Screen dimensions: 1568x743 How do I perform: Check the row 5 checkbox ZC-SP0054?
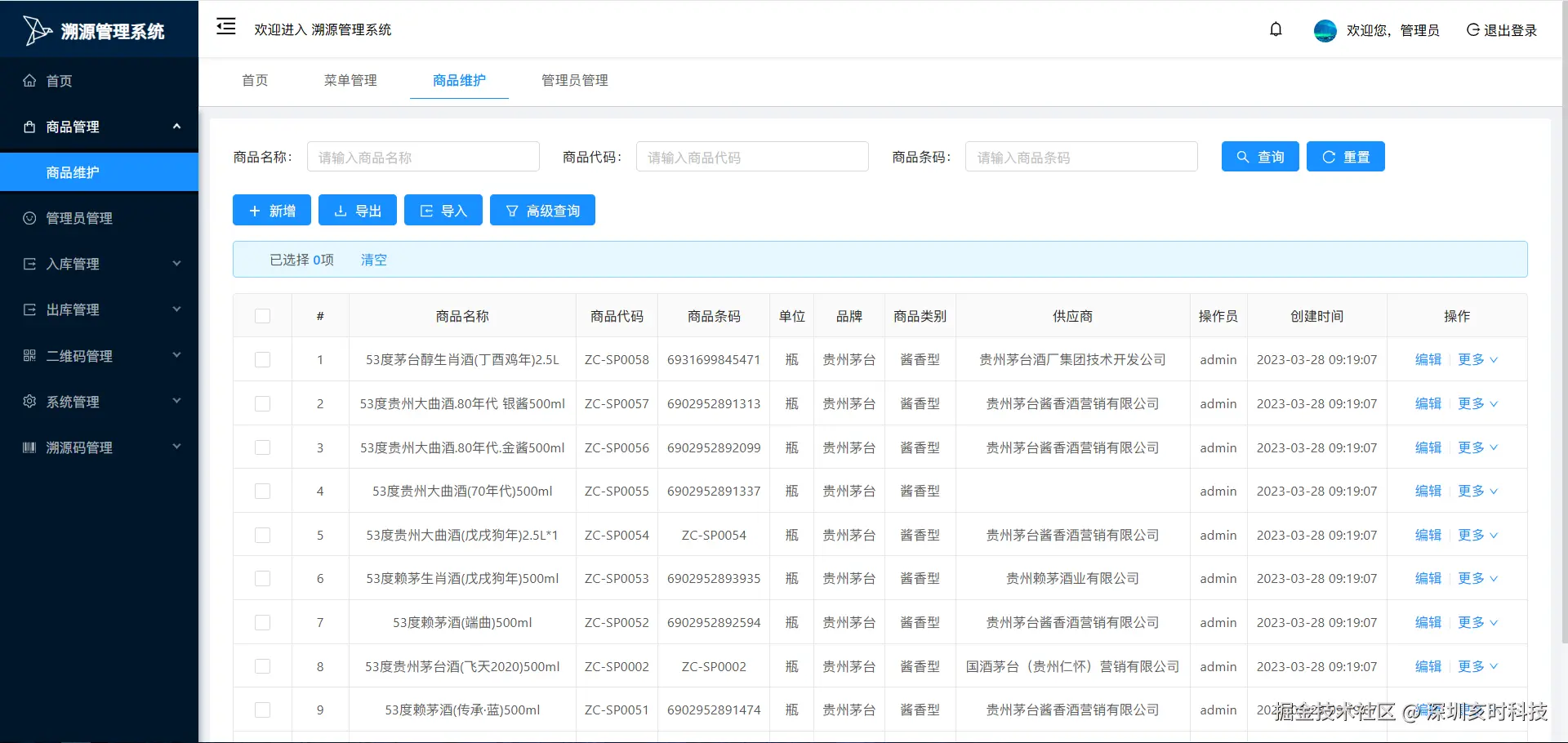262,535
